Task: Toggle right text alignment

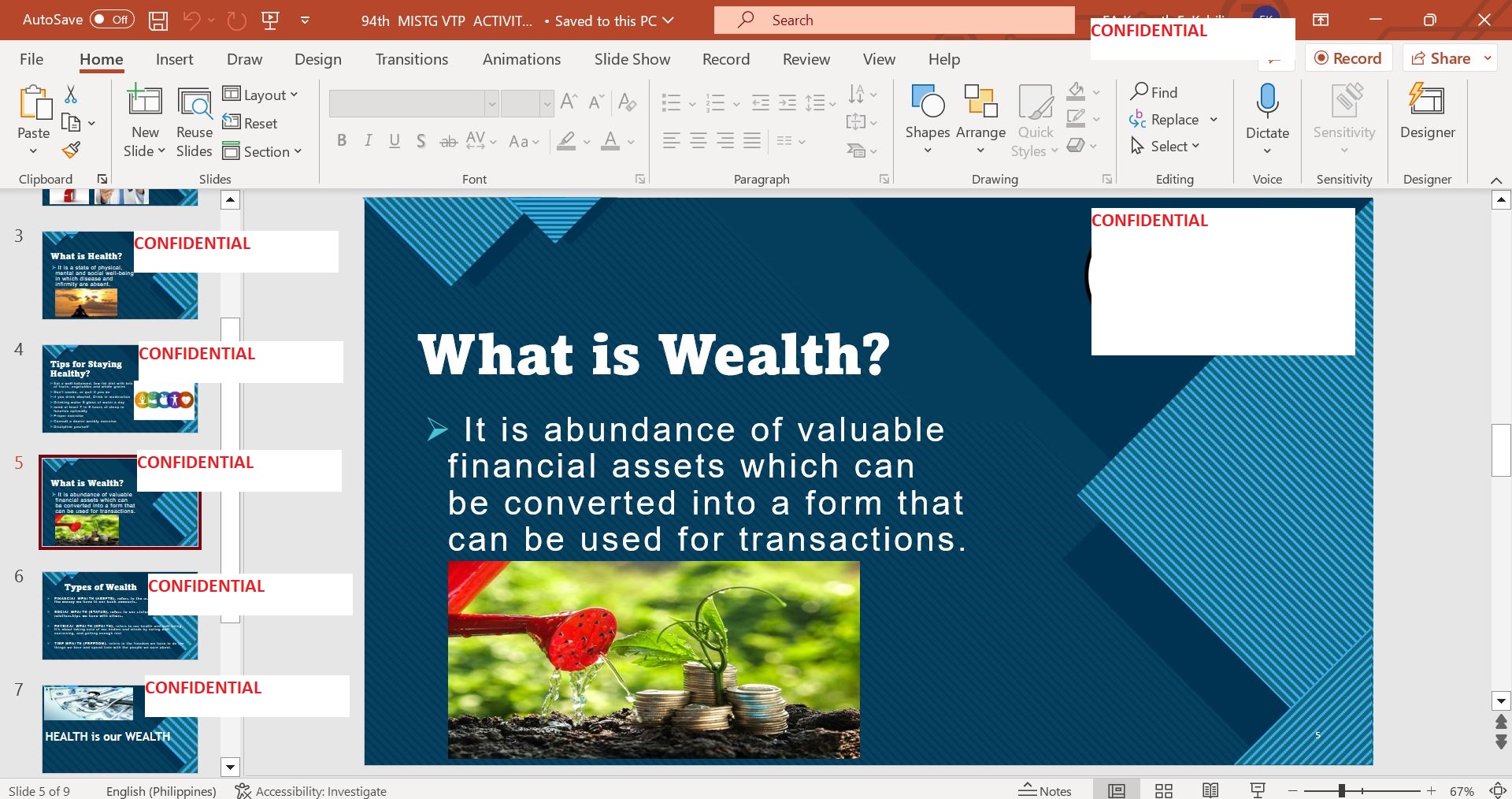Action: 725,141
